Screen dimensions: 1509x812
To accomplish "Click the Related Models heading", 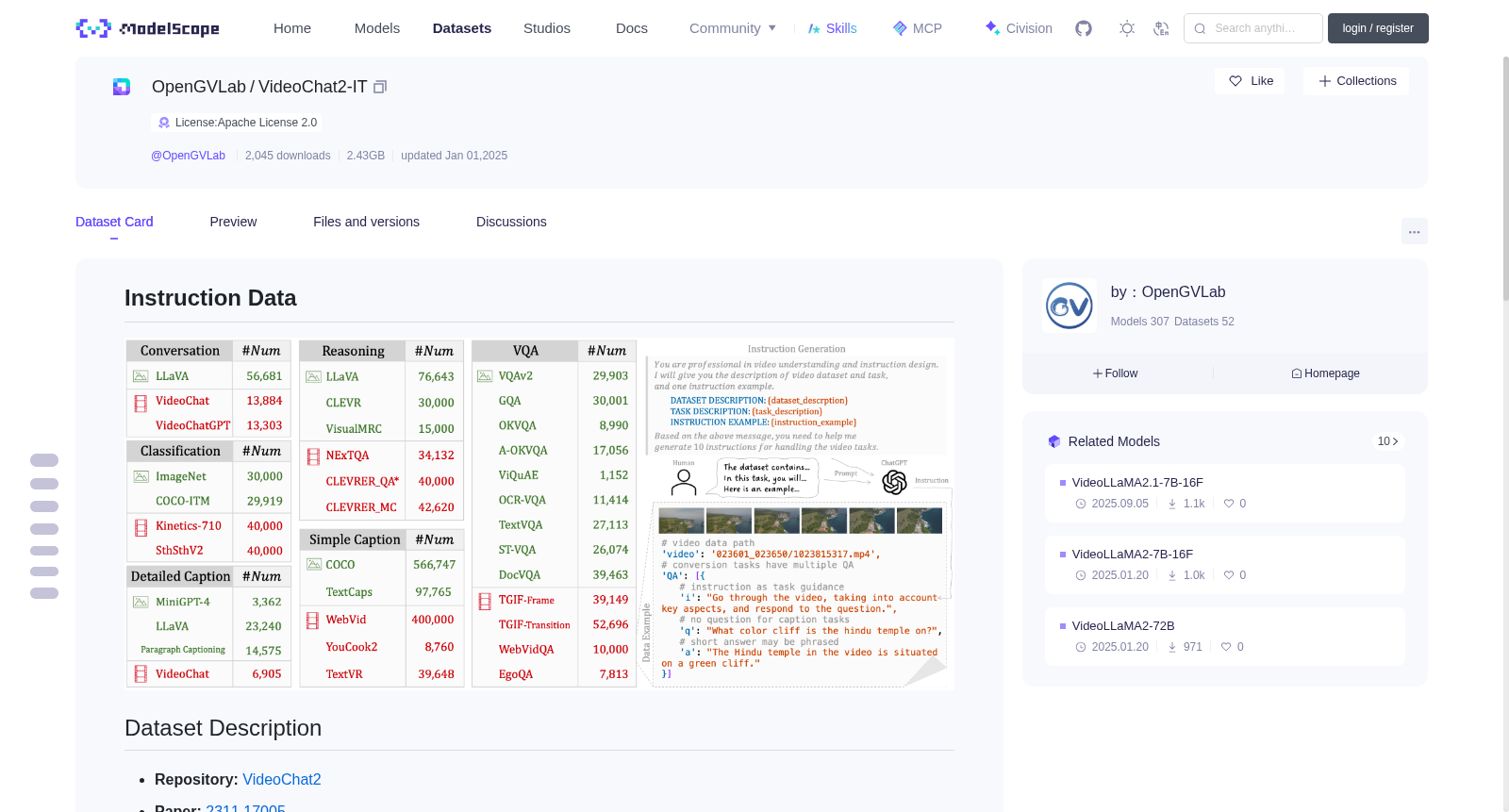I will click(x=1114, y=441).
